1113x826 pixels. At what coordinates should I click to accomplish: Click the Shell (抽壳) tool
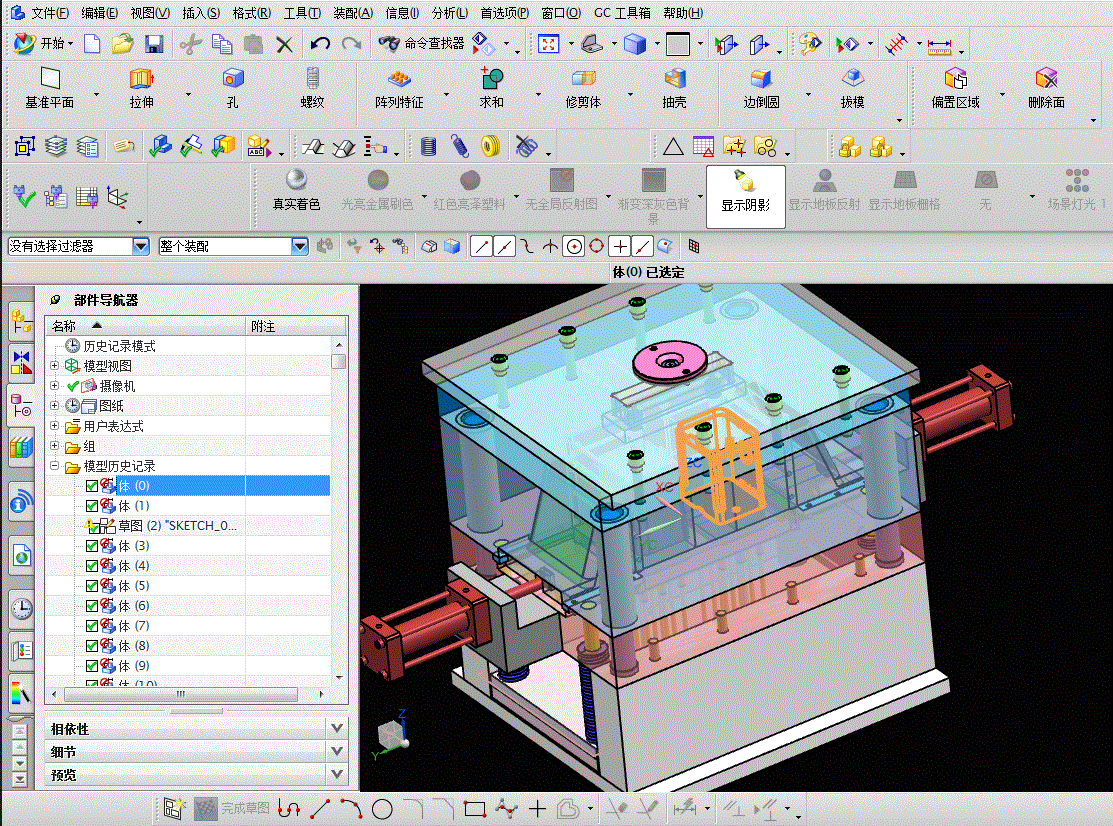tap(674, 88)
